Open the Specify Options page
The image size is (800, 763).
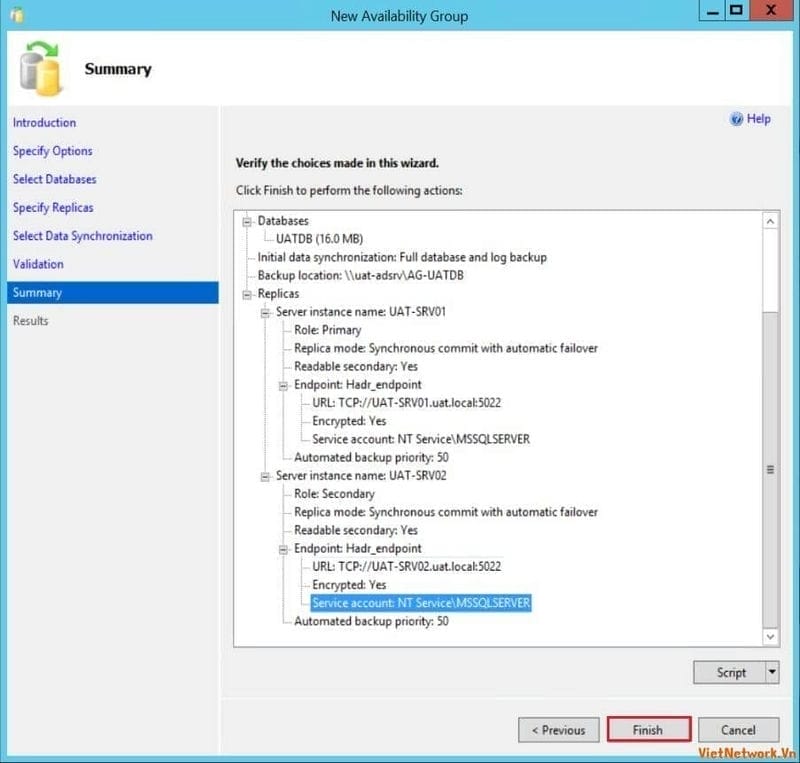click(52, 151)
